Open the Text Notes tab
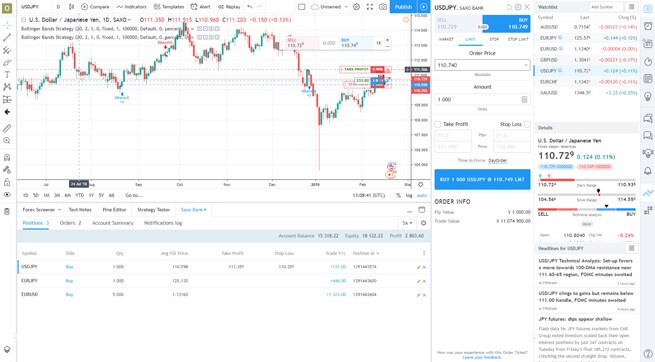 click(x=80, y=210)
